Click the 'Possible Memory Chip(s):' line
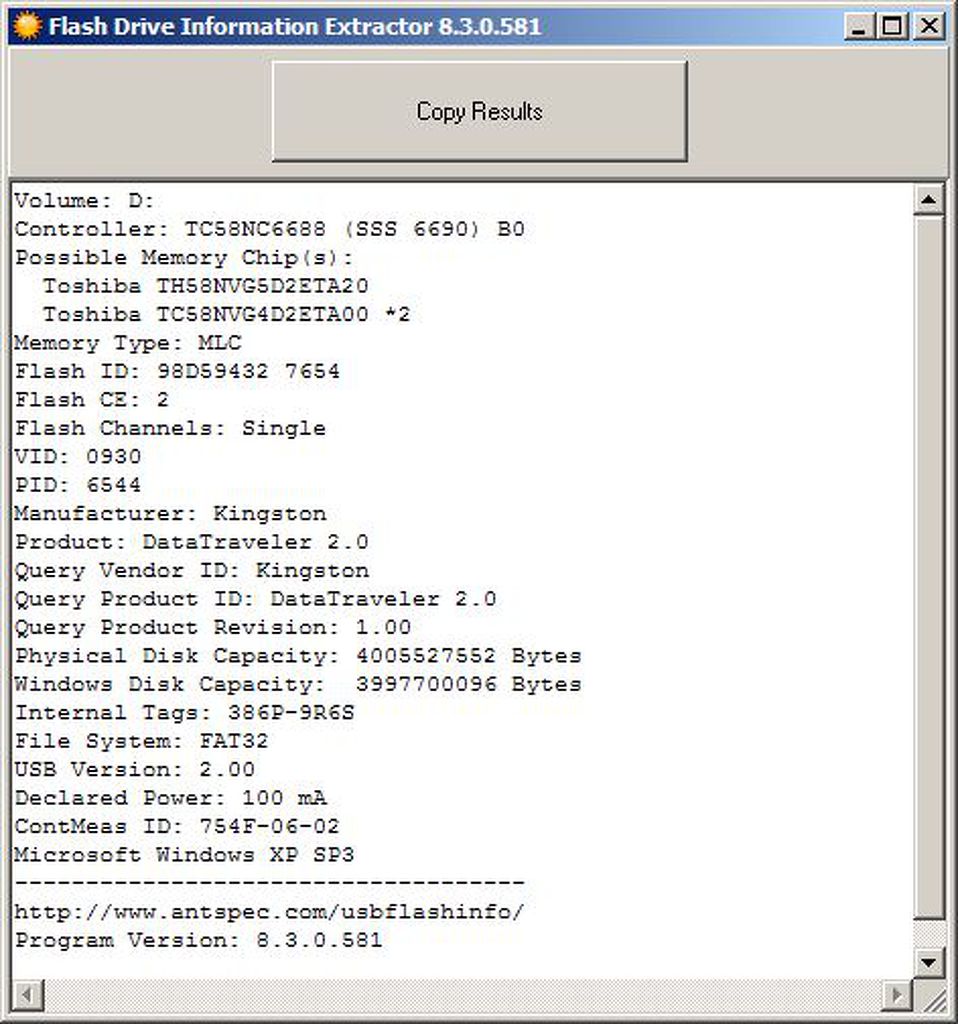This screenshot has height=1024, width=958. (184, 257)
